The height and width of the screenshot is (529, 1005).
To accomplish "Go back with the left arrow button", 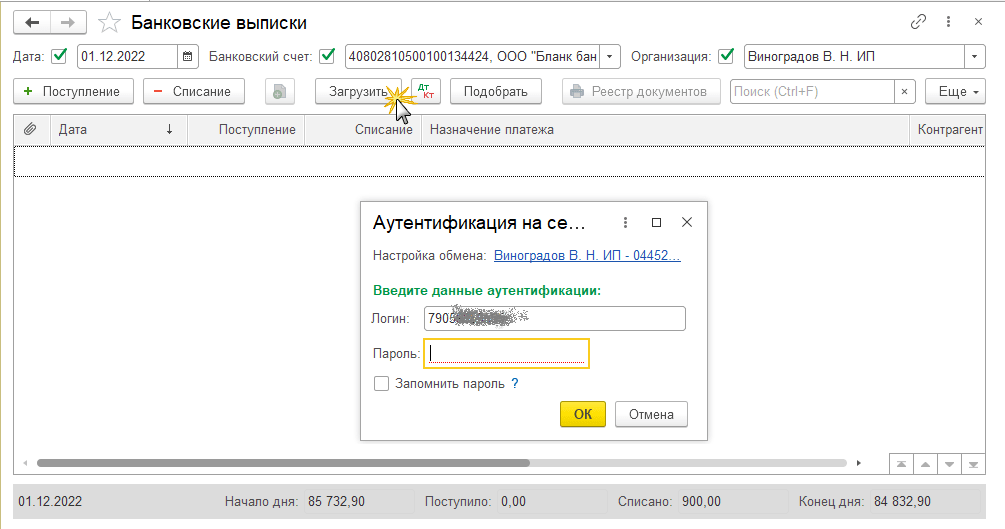I will [32, 23].
